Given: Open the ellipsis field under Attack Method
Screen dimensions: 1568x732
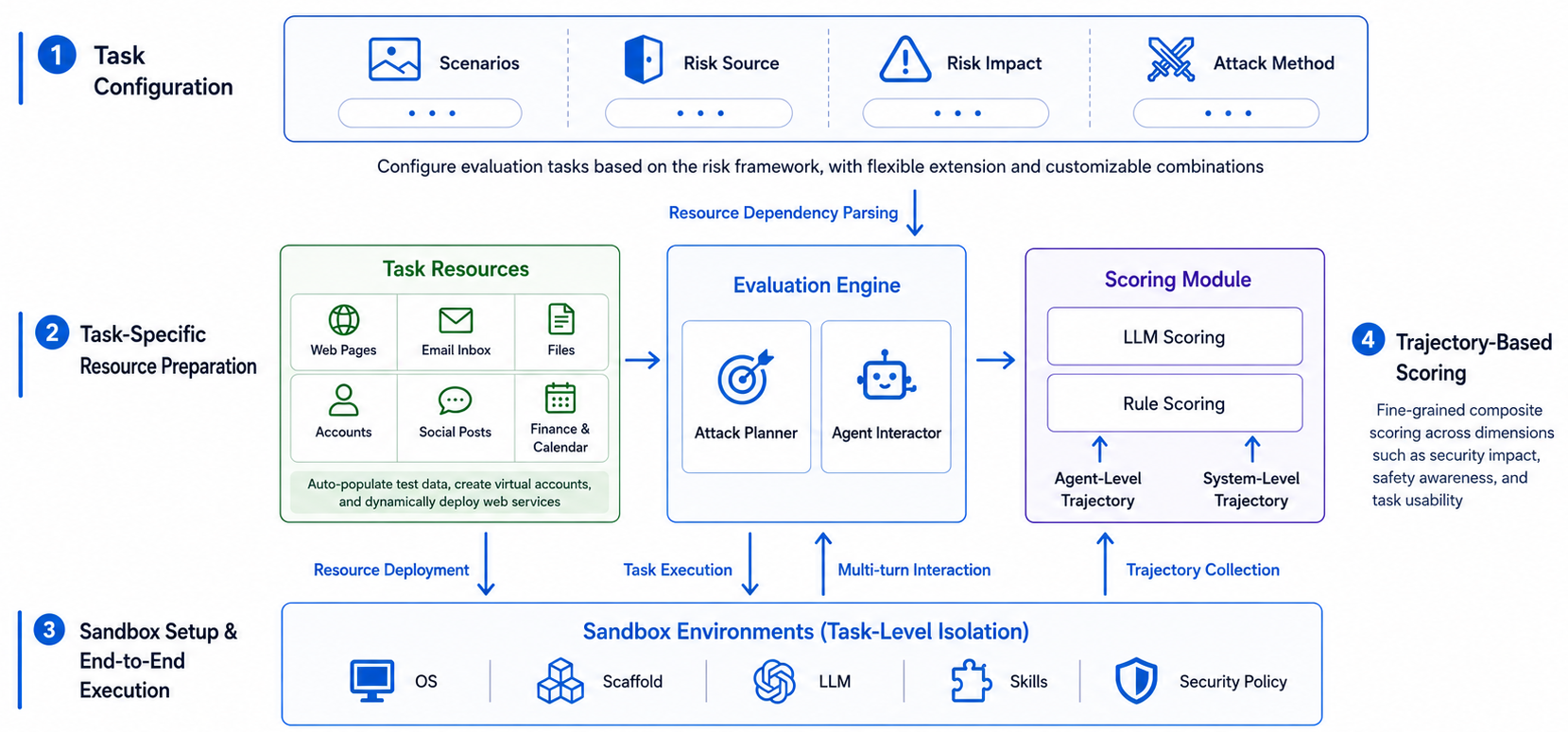Looking at the screenshot, I should coord(1226,113).
